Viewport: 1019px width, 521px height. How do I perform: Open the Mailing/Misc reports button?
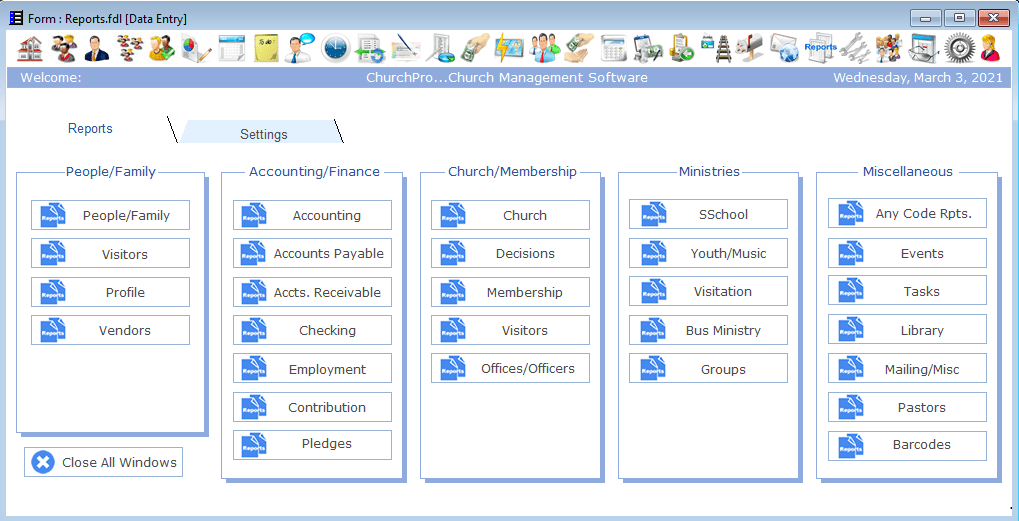[907, 368]
